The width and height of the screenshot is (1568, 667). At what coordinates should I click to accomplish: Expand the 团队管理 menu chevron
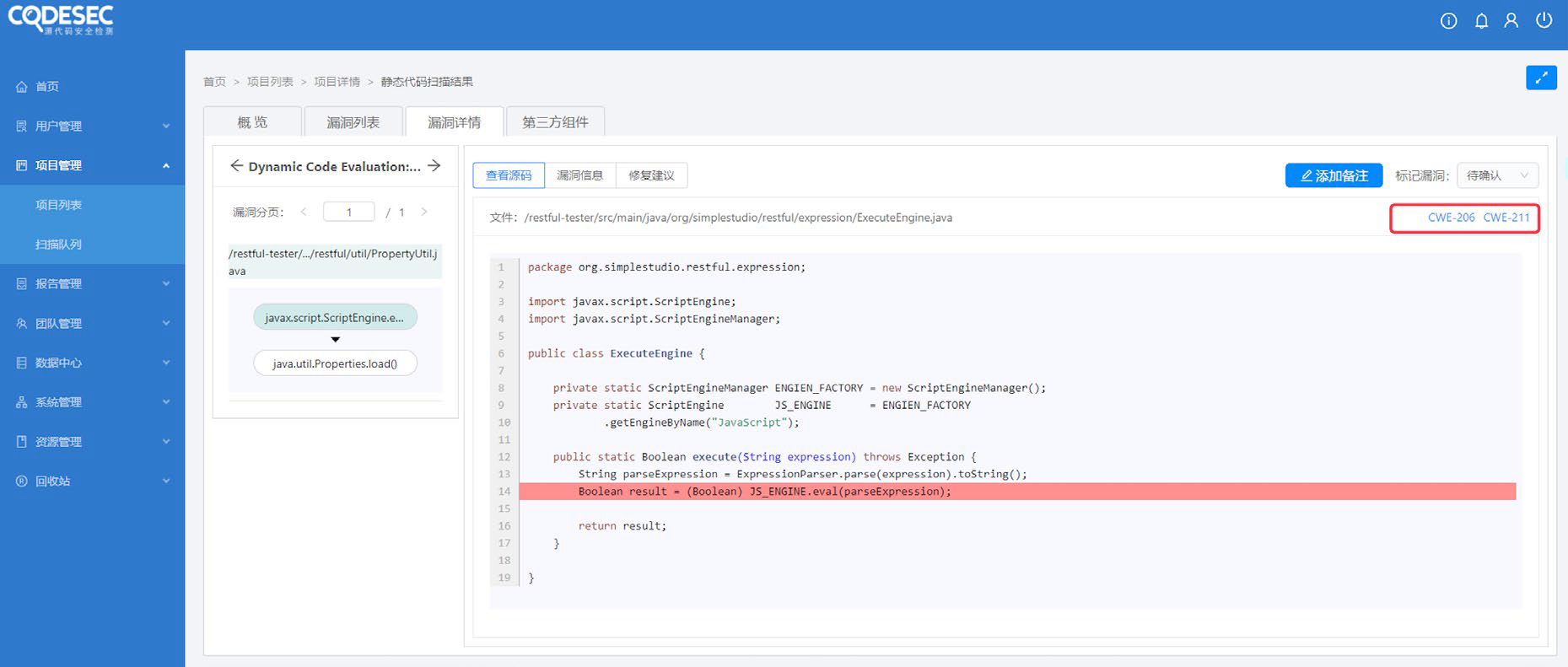tap(166, 323)
